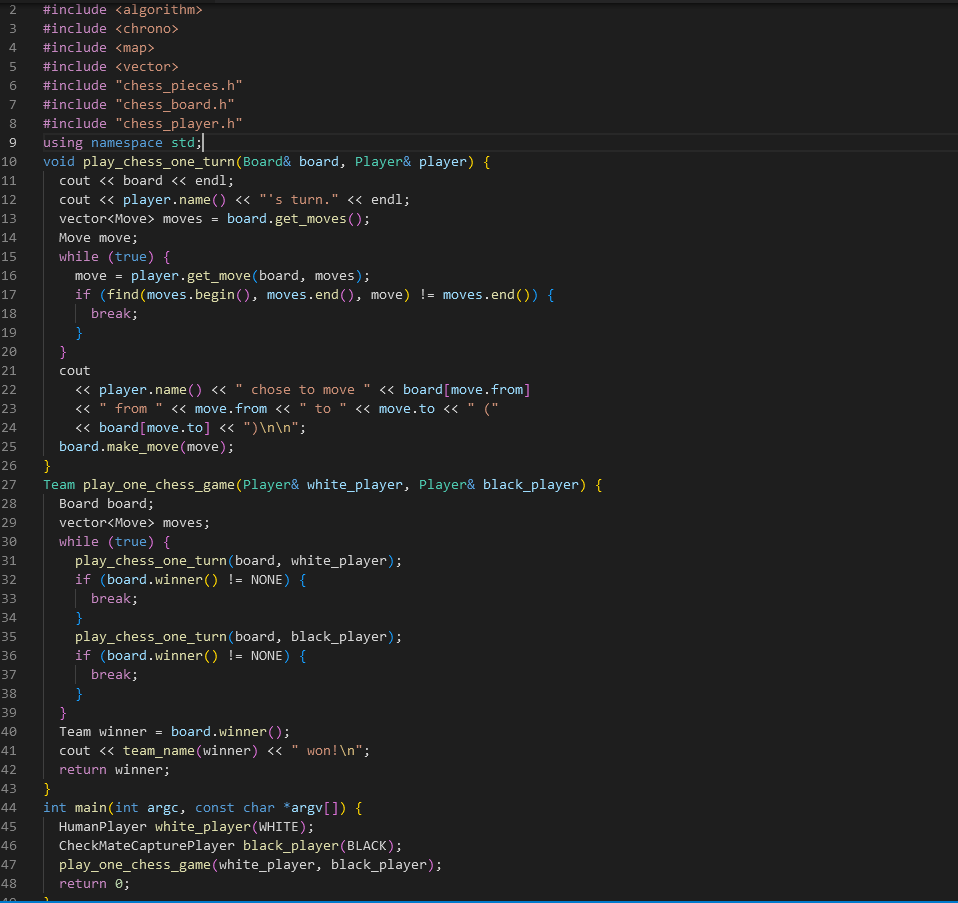Click the return 0 statement
Viewport: 958px width, 903px height.
pyautogui.click(x=93, y=883)
